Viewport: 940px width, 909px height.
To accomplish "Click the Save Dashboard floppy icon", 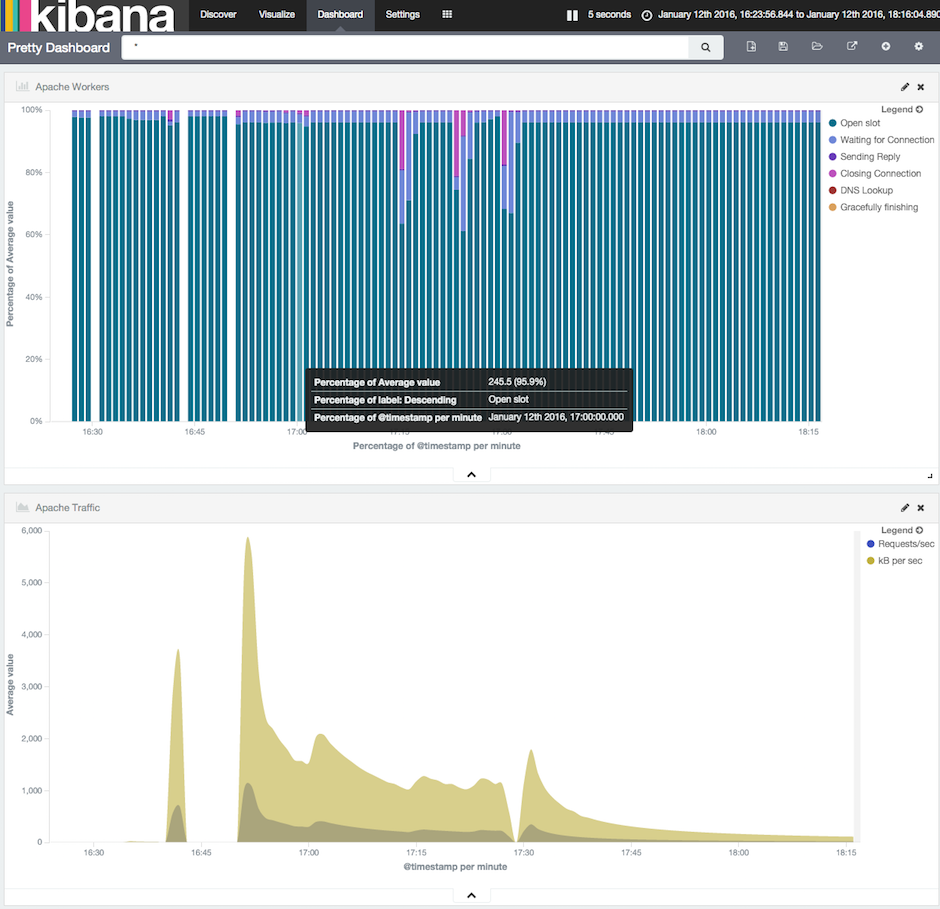I will point(783,47).
